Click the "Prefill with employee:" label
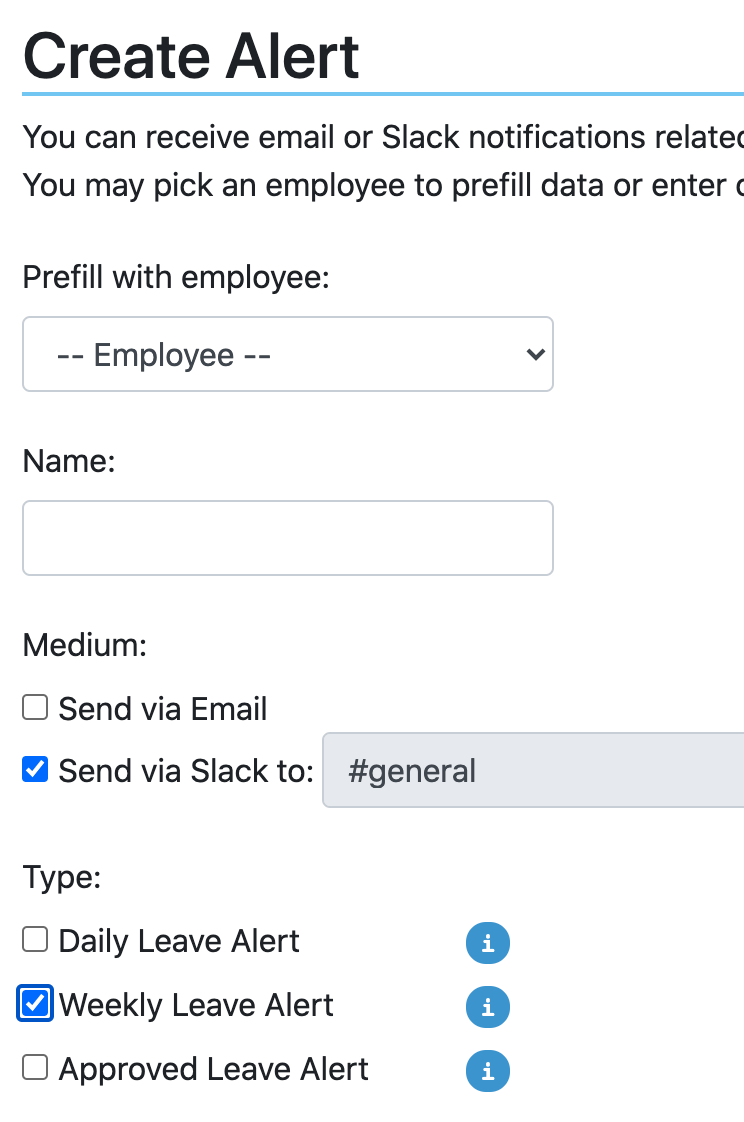 [x=176, y=277]
